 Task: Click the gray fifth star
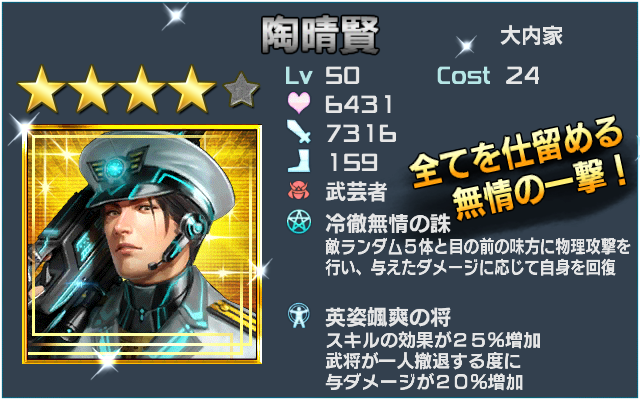click(242, 90)
